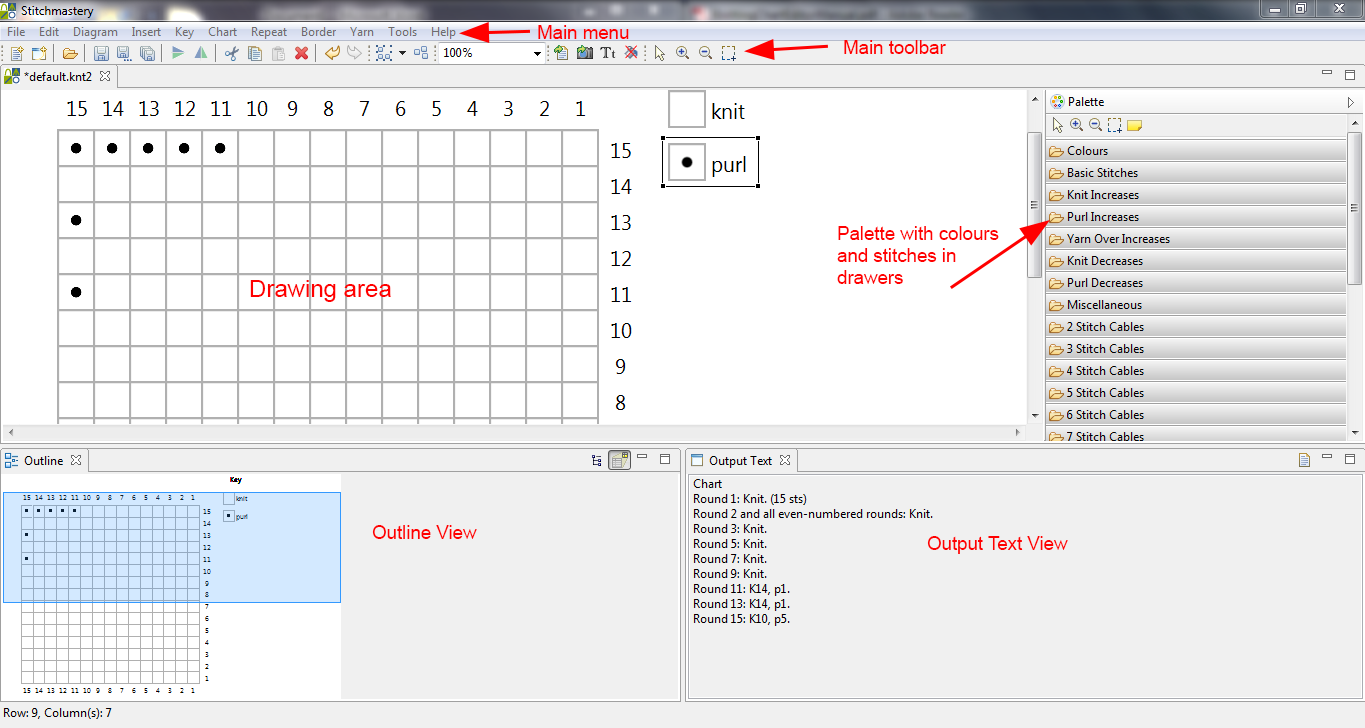
Task: Open the Chart menu
Action: (x=222, y=32)
